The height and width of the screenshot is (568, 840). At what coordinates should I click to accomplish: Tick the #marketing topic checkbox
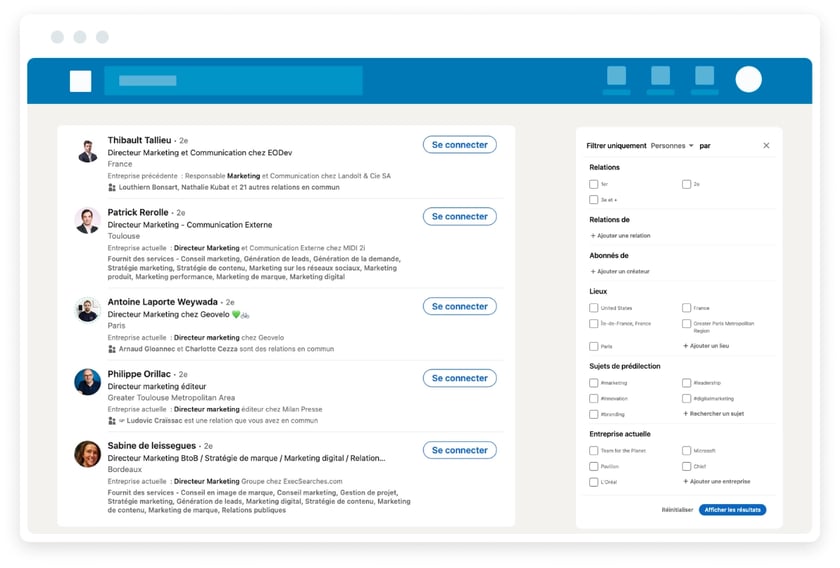pos(594,383)
